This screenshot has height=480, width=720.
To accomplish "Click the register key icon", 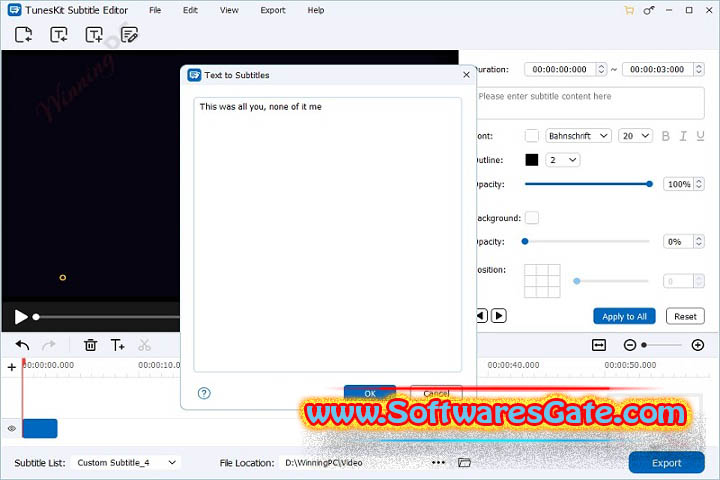I will (649, 10).
